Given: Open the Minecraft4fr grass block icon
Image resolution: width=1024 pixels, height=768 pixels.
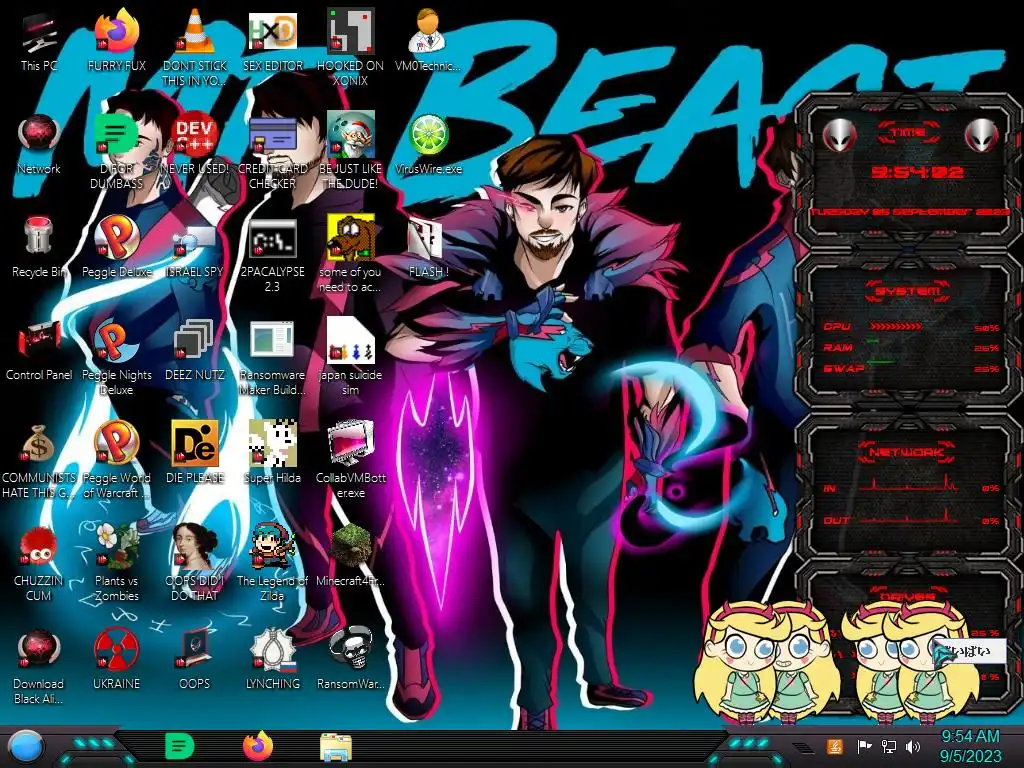Looking at the screenshot, I should coord(350,547).
